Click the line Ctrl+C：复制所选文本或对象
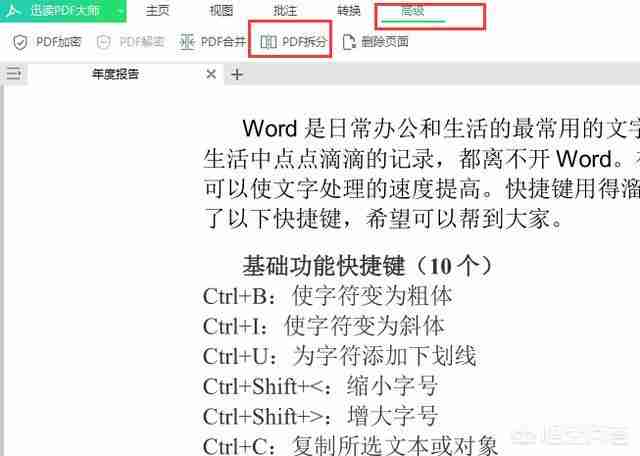Viewport: 640px width, 456px height. (351, 445)
